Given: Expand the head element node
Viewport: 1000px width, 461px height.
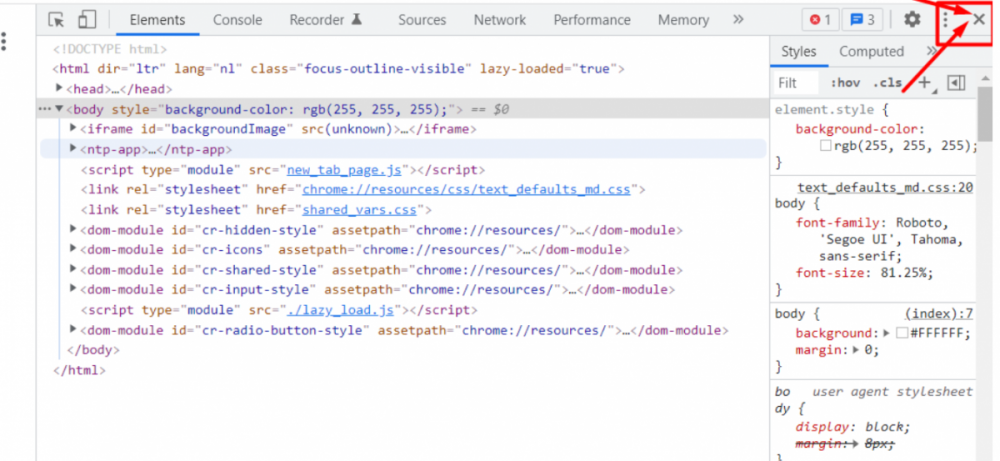Looking at the screenshot, I should [x=59, y=89].
